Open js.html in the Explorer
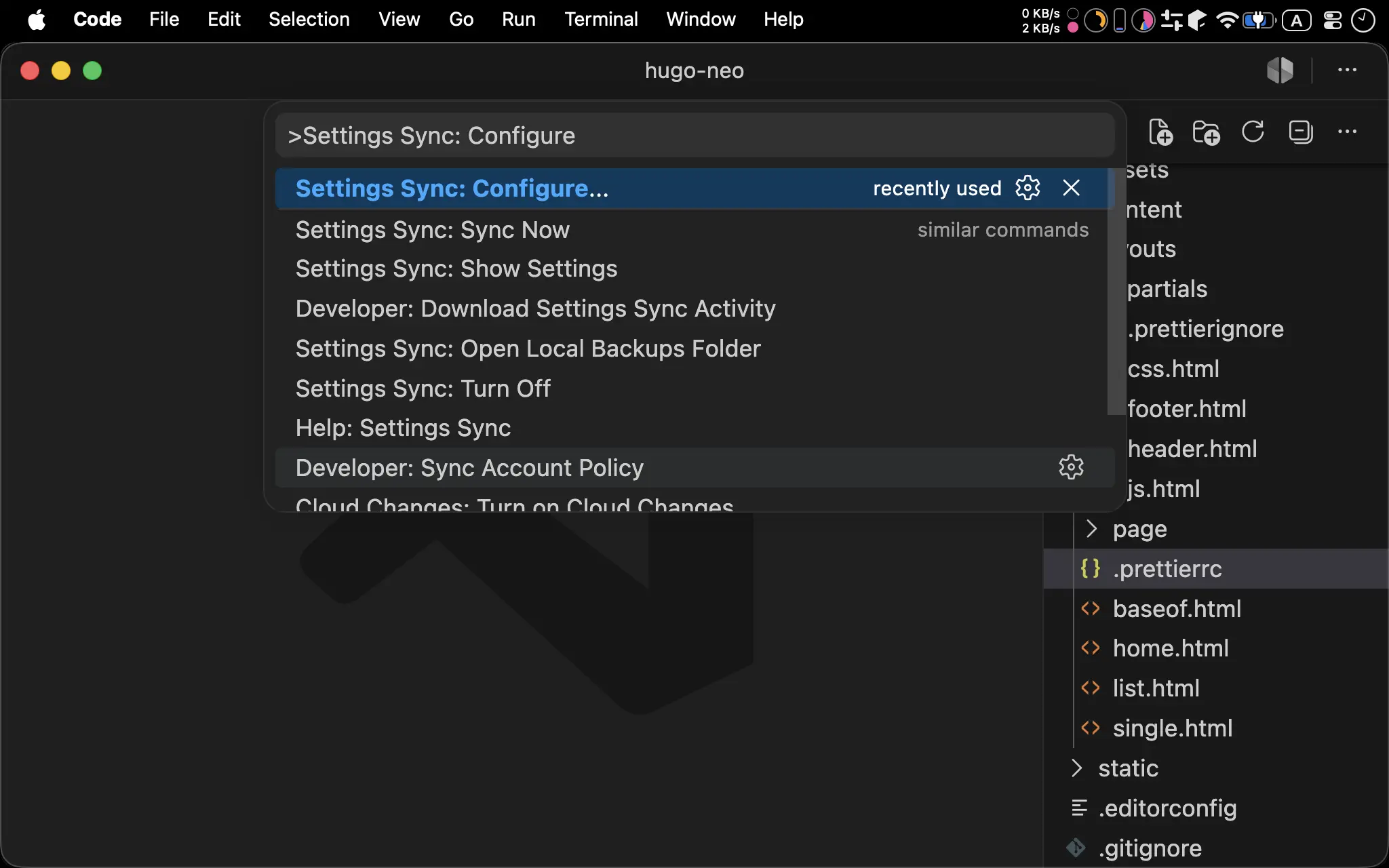Image resolution: width=1389 pixels, height=868 pixels. tap(1164, 489)
